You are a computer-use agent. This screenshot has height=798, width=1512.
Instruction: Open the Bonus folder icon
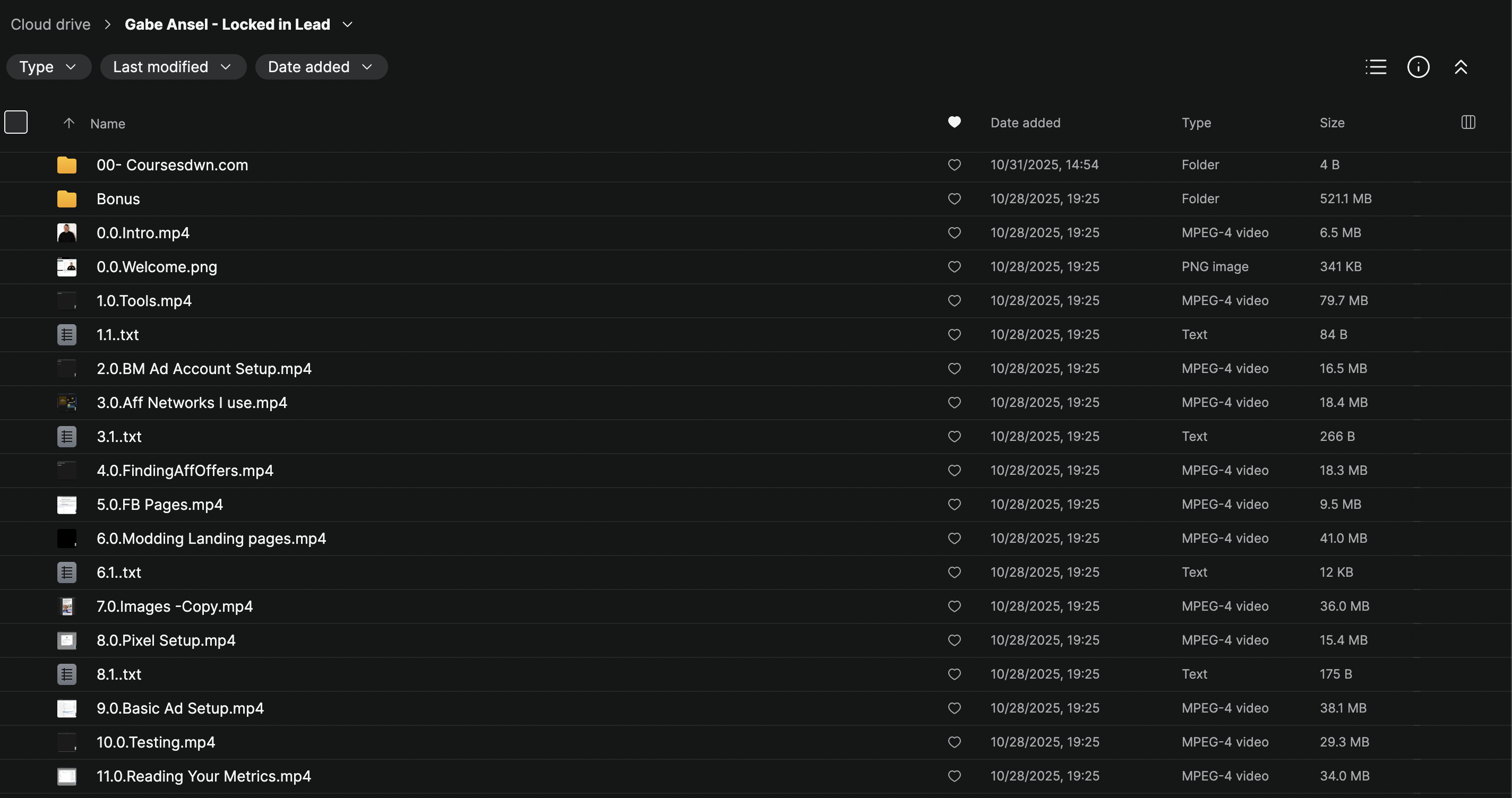[67, 199]
